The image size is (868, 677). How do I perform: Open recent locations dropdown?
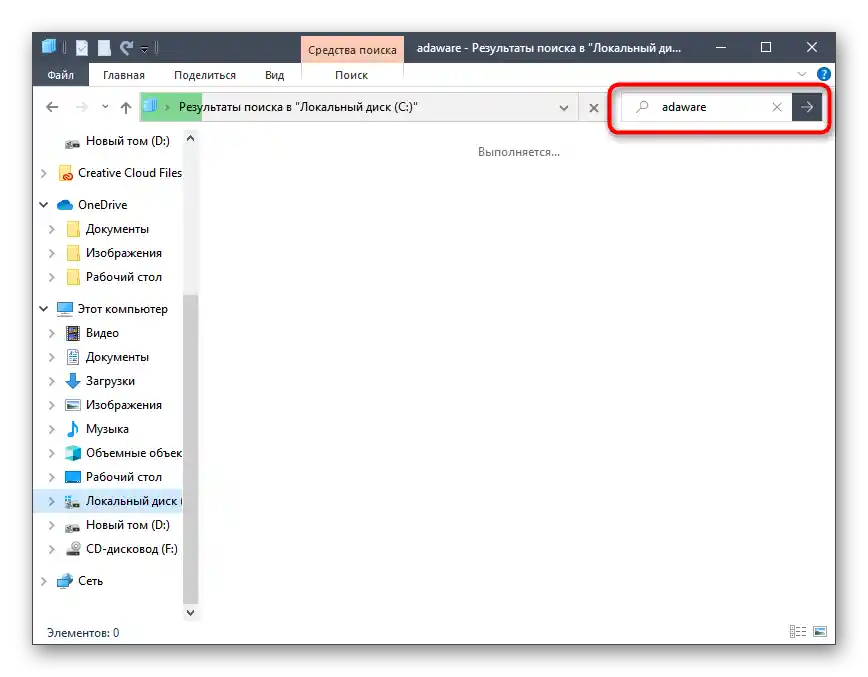pyautogui.click(x=105, y=107)
